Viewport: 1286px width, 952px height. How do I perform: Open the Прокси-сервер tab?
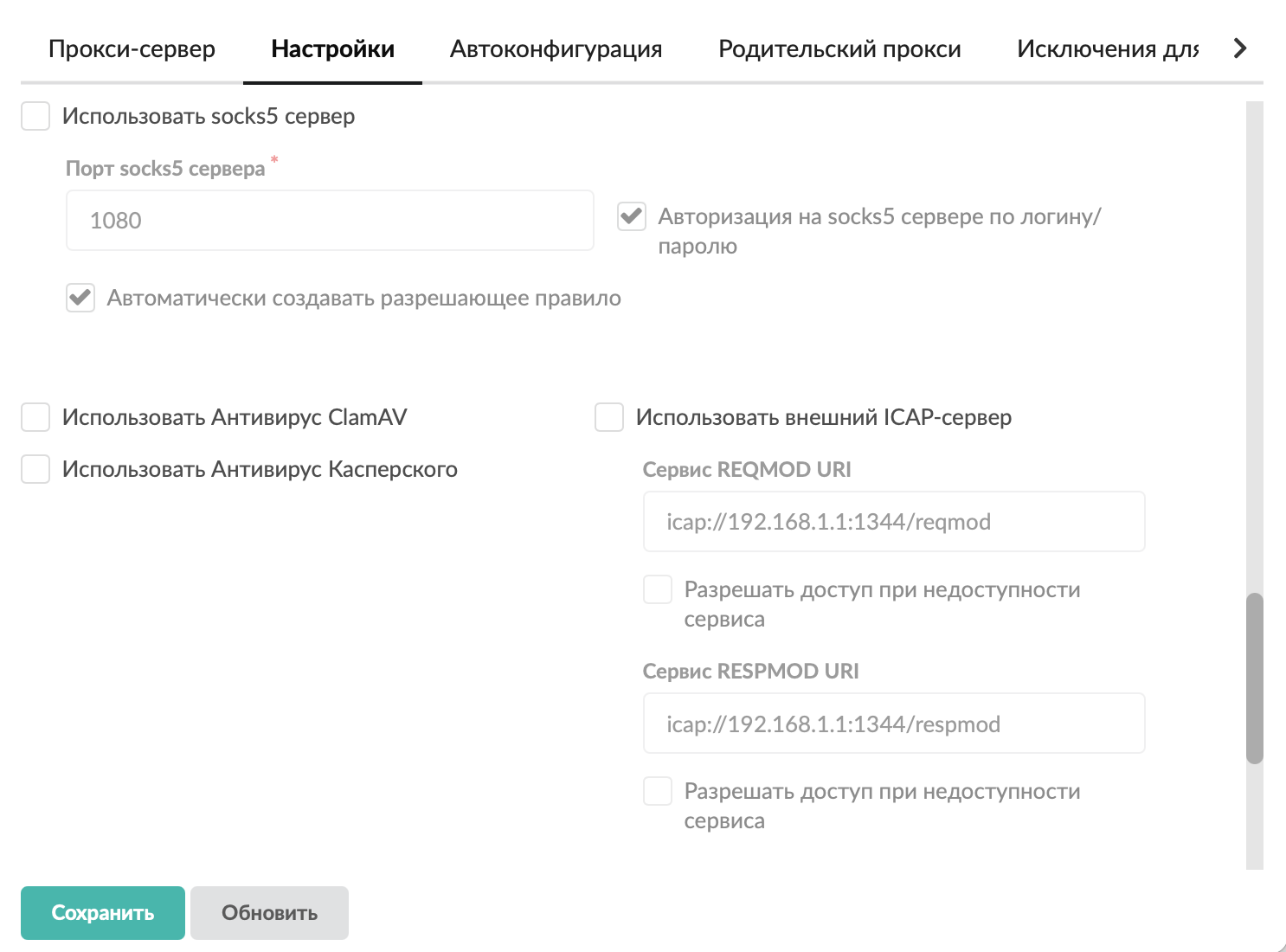(x=132, y=49)
